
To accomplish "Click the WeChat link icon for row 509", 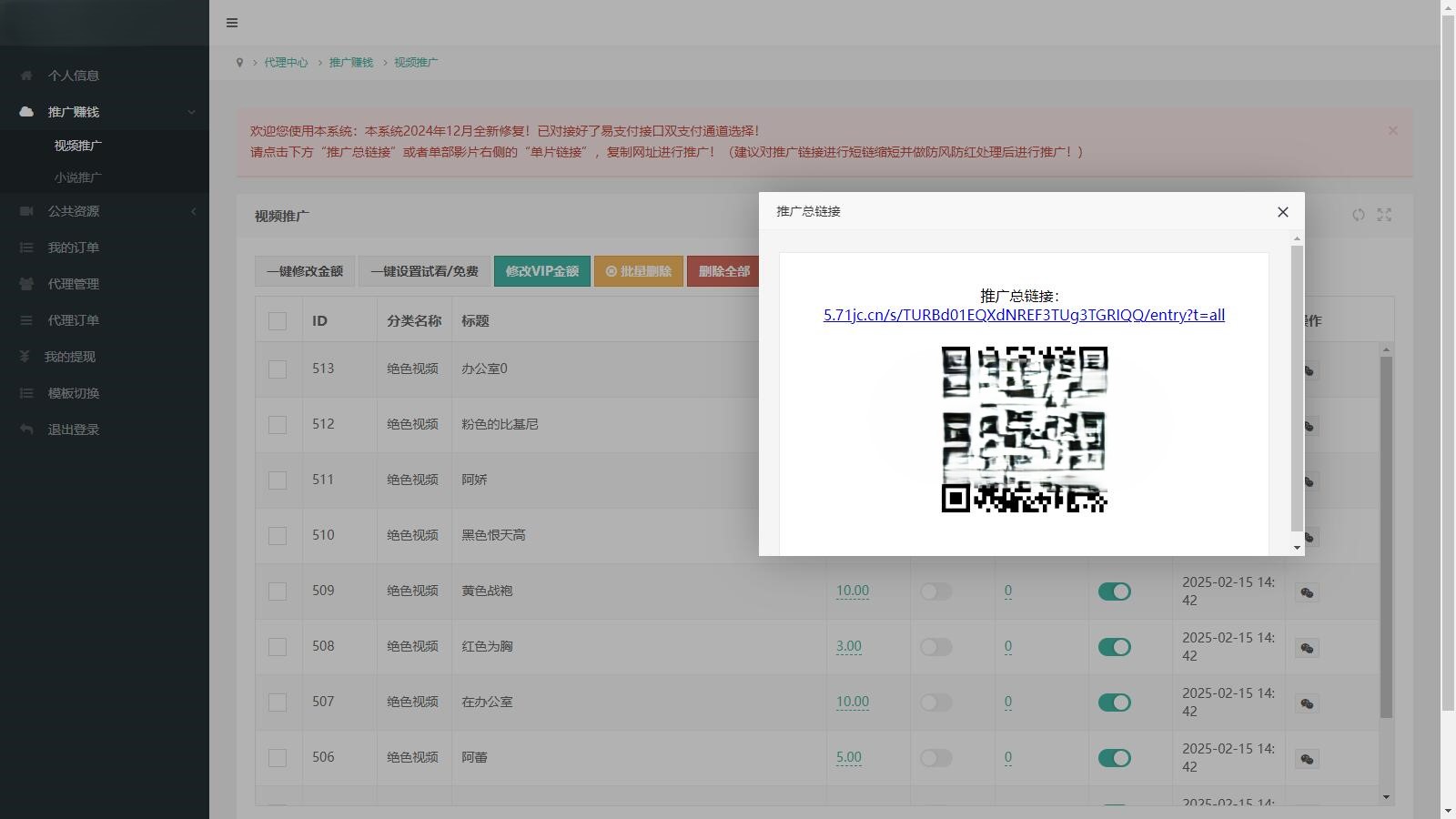I will click(1307, 593).
